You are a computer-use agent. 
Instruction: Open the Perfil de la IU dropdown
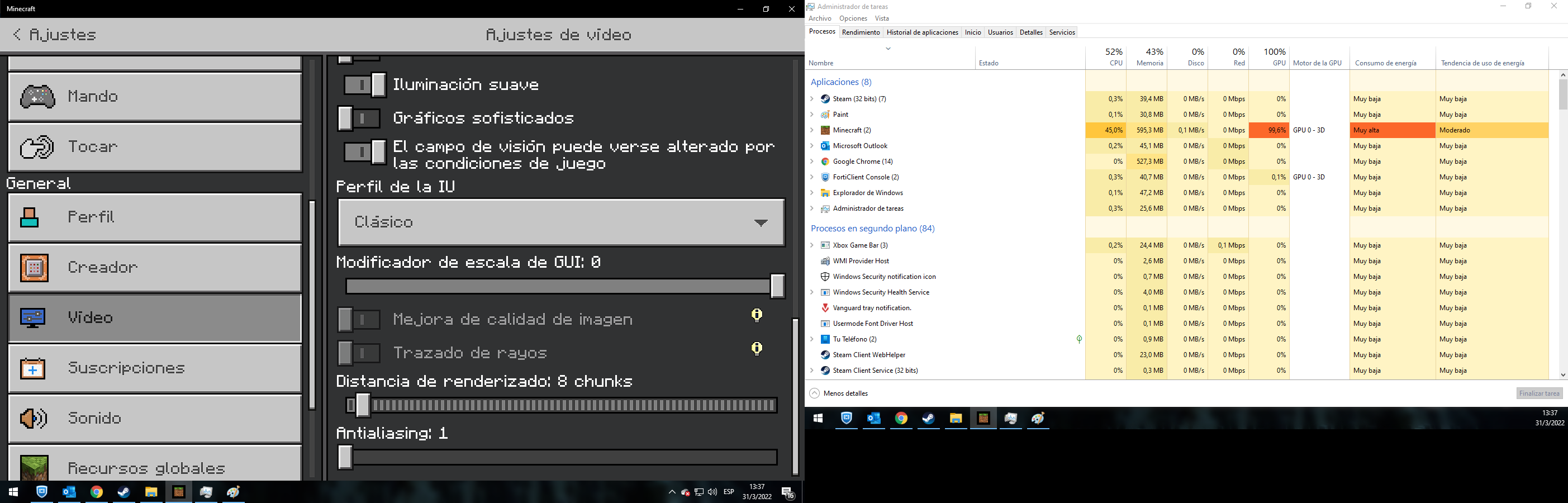click(560, 222)
